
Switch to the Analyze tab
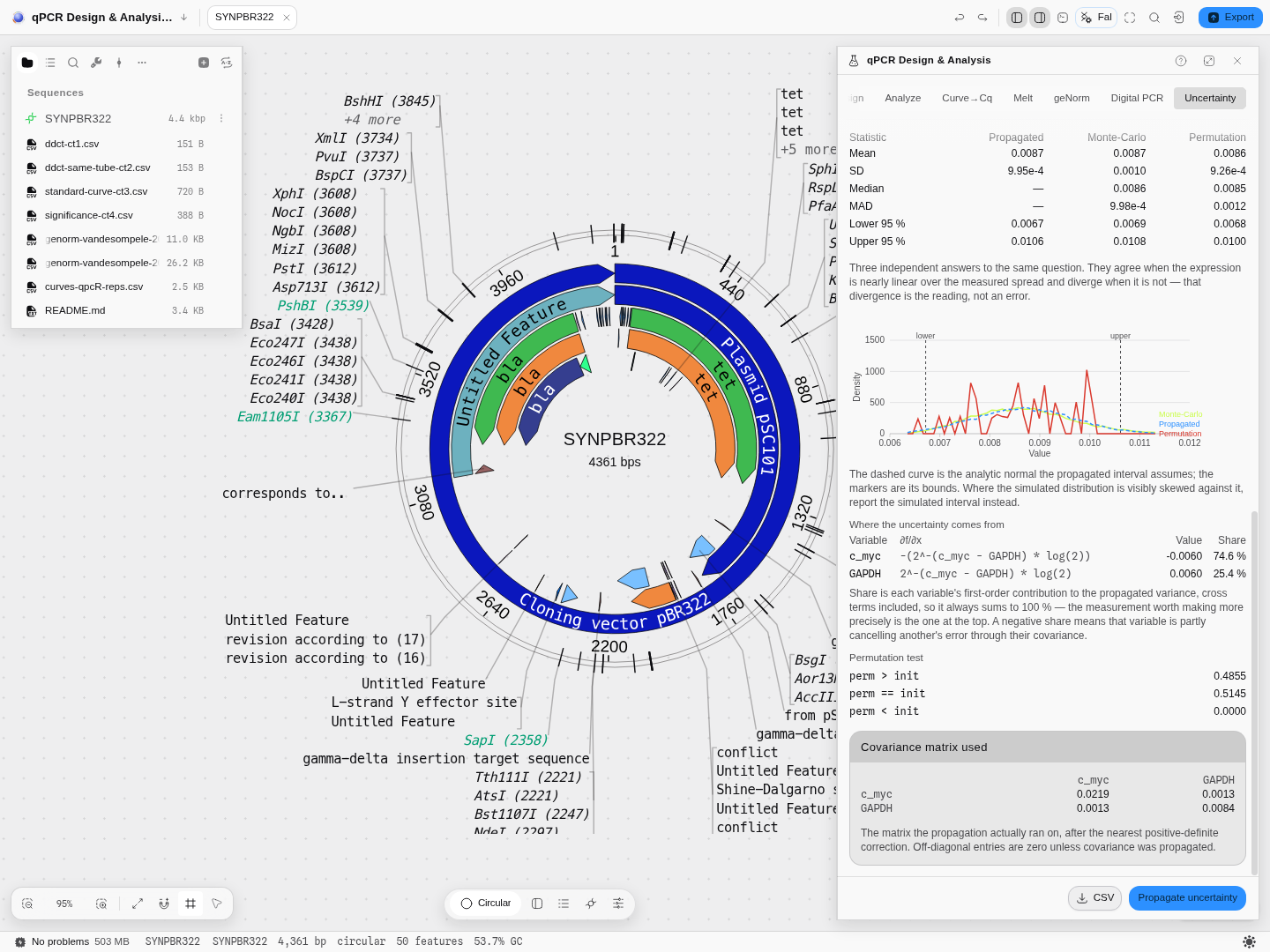coord(903,98)
